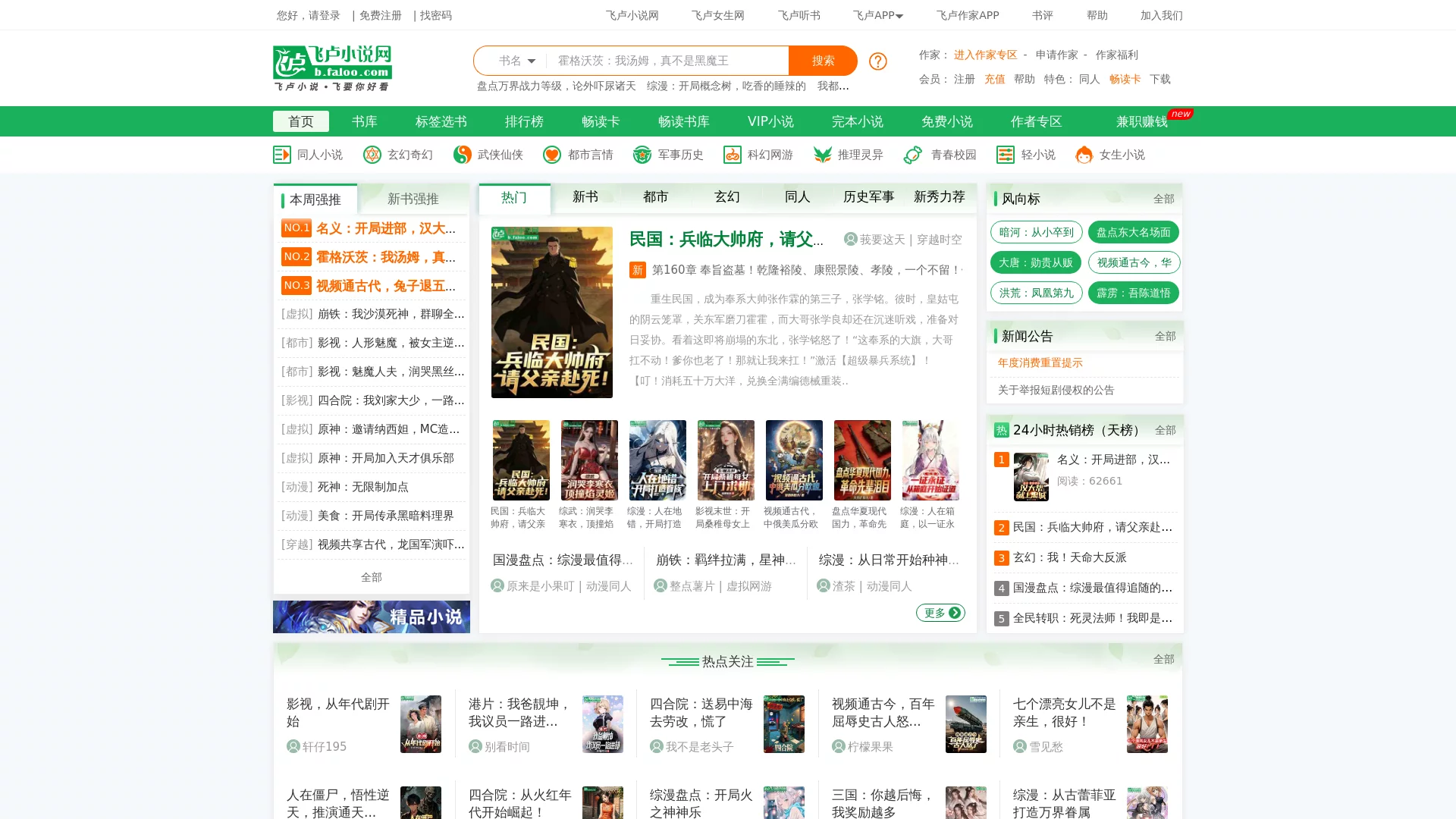Image resolution: width=1456 pixels, height=819 pixels.
Task: Click the 玄幻奇幻 category icon
Action: [372, 155]
